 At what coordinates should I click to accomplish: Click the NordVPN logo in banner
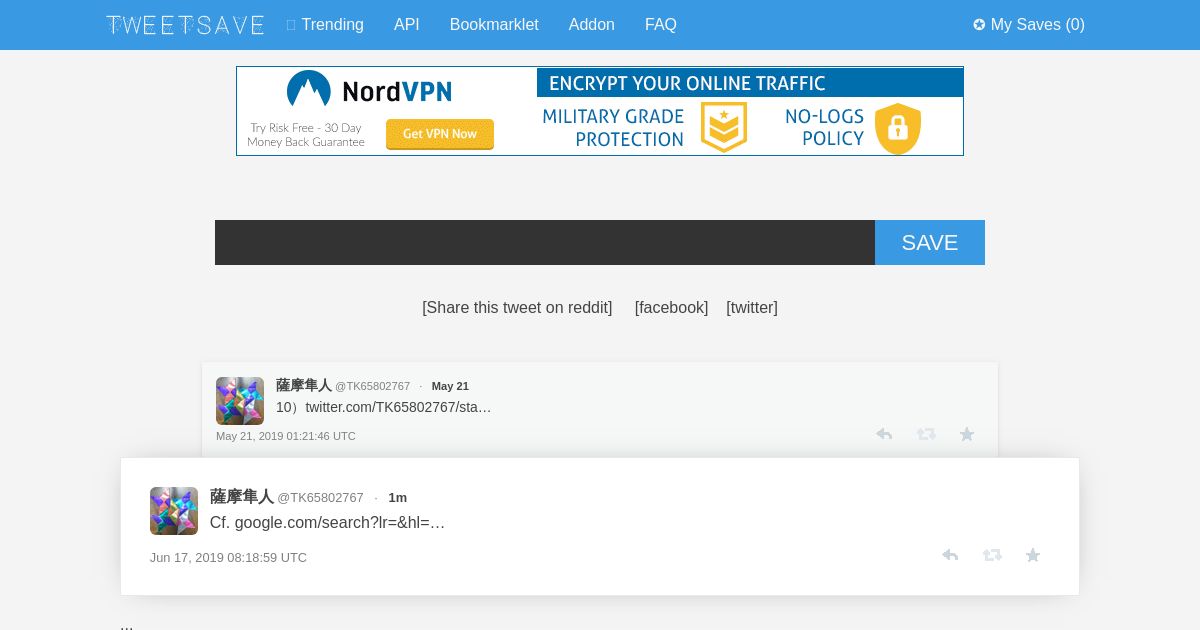pos(369,91)
